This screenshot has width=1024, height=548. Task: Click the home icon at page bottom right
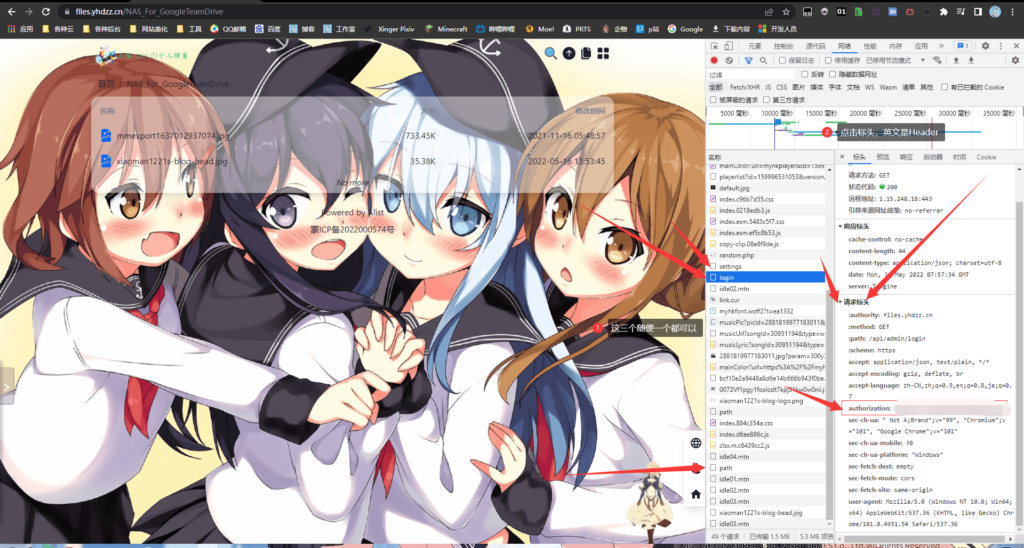[696, 494]
